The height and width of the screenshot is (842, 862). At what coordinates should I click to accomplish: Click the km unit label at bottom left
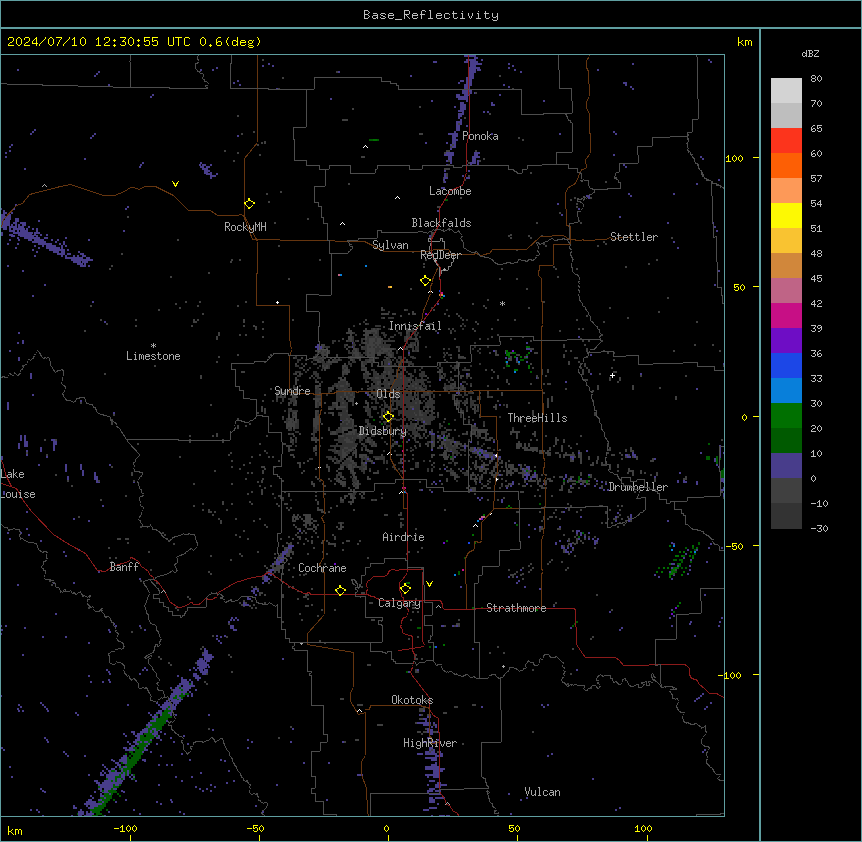pyautogui.click(x=15, y=830)
